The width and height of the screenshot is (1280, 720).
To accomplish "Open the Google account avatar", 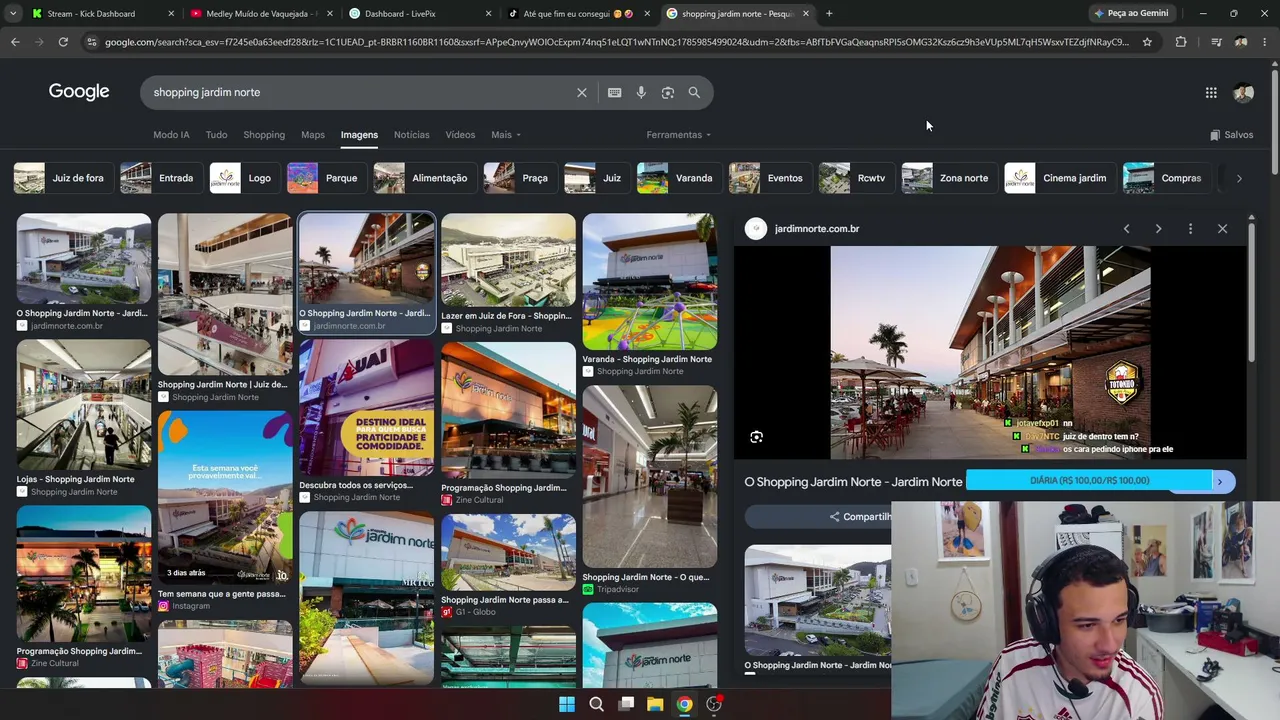I will click(x=1244, y=92).
